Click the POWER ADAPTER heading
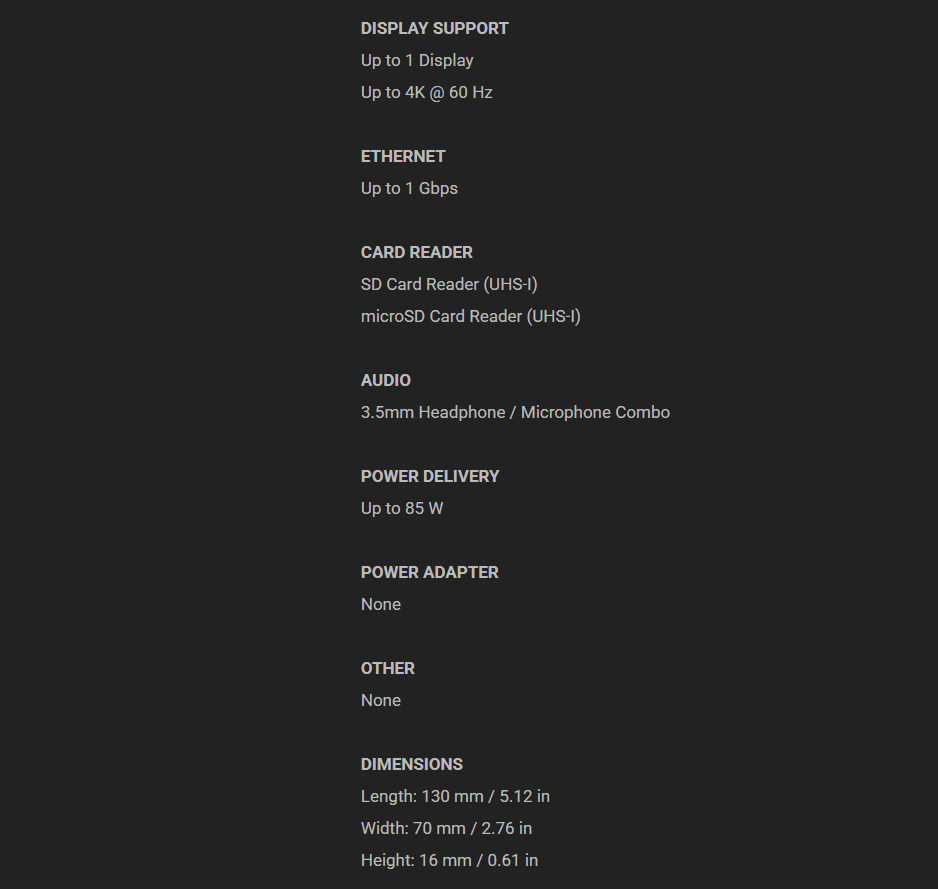 pos(429,572)
